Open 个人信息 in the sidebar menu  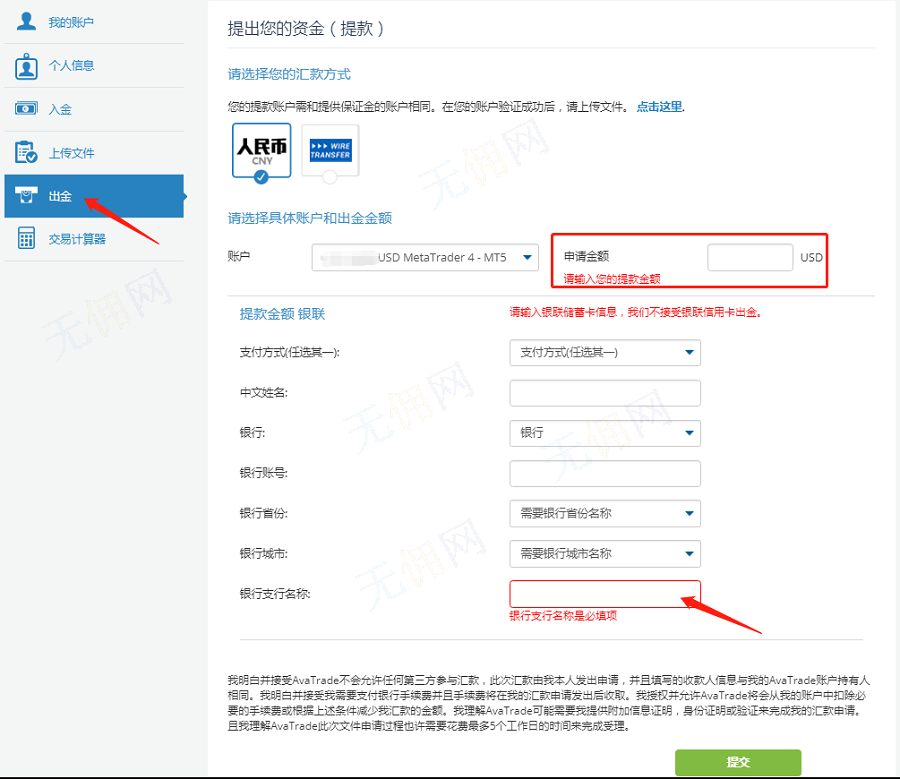[72, 66]
